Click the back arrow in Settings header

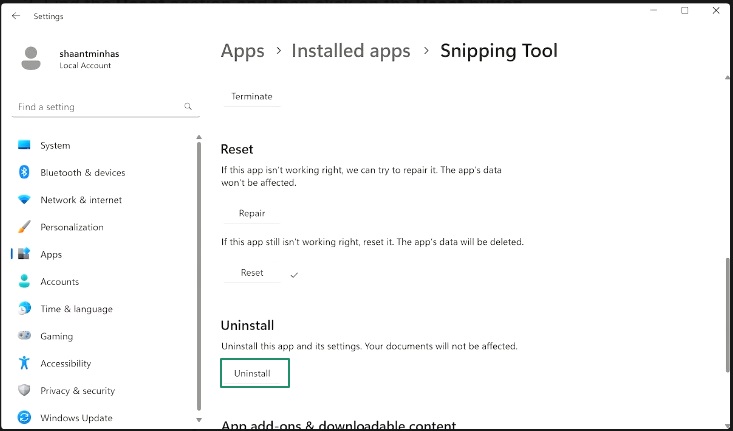16,16
